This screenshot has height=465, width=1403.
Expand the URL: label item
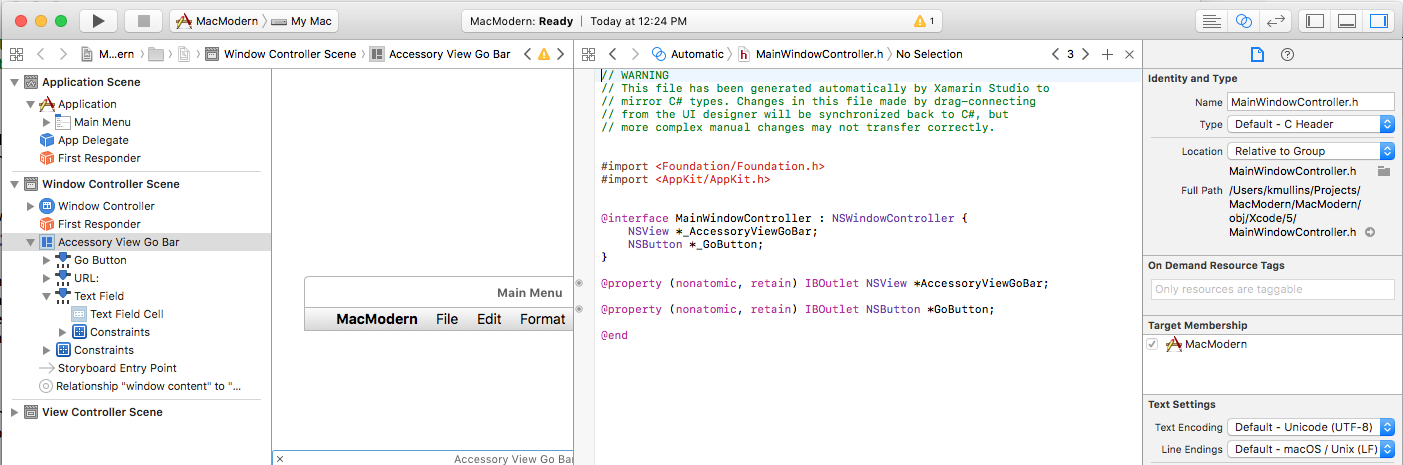coord(46,278)
